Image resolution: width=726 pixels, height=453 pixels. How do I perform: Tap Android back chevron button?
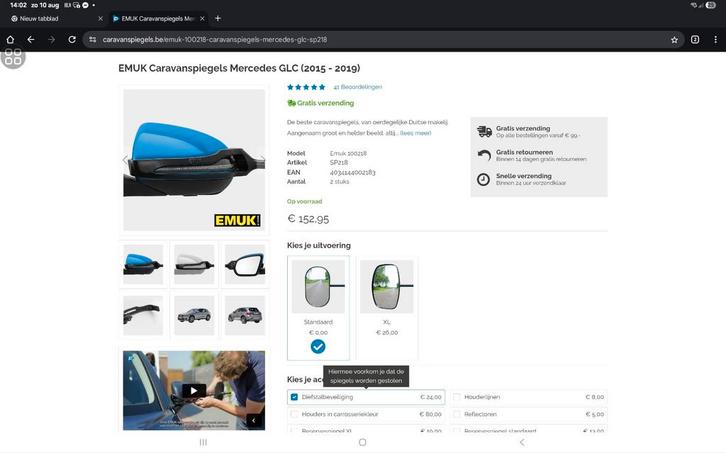[x=522, y=442]
